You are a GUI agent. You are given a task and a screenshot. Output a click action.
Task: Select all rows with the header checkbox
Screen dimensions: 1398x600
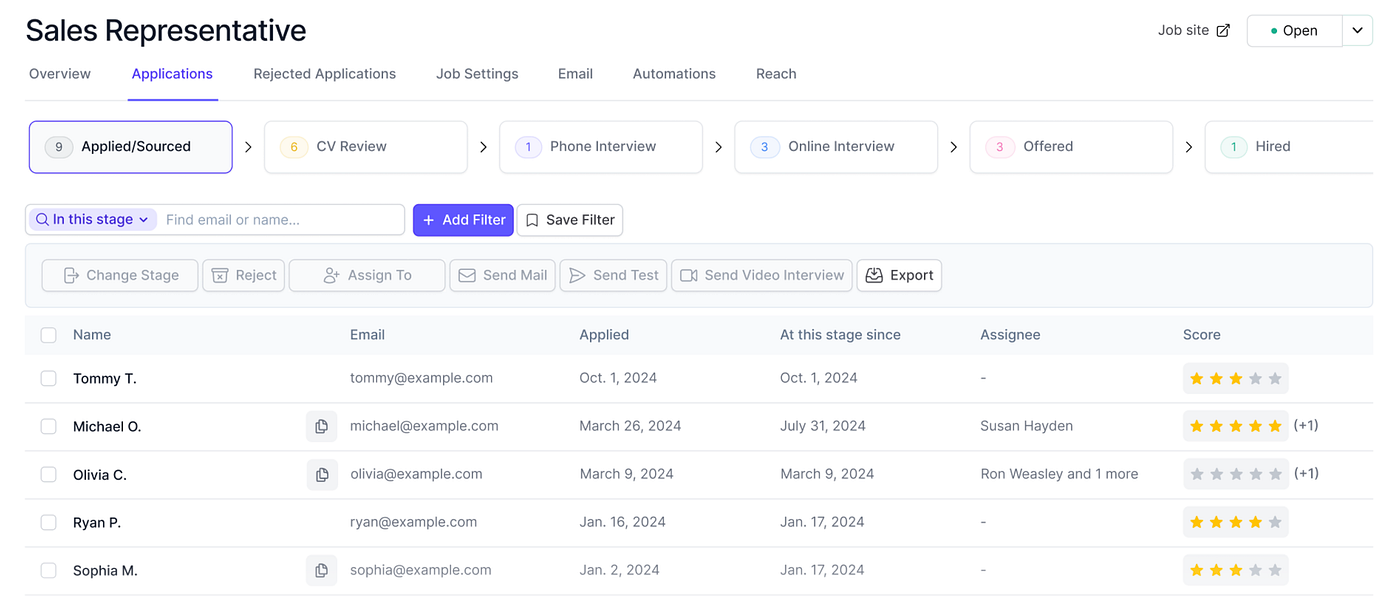coord(48,335)
